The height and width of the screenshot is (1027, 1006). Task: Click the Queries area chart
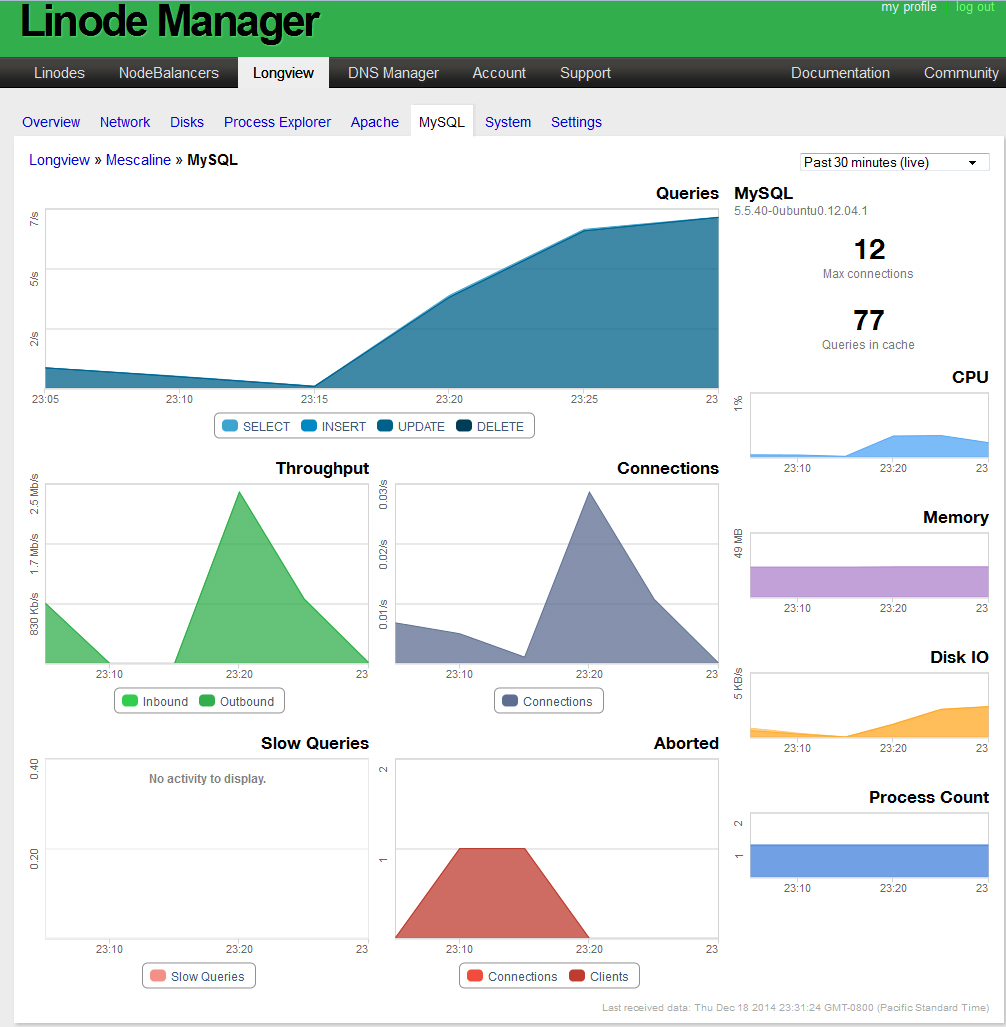(382, 299)
